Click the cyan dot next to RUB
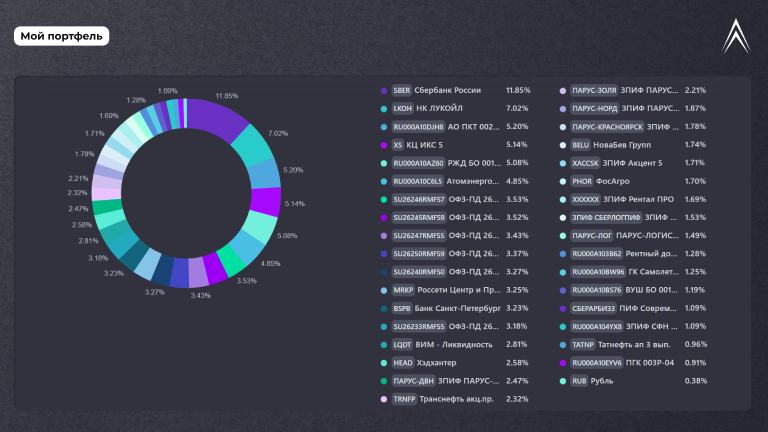Viewport: 768px width, 432px height. (563, 381)
